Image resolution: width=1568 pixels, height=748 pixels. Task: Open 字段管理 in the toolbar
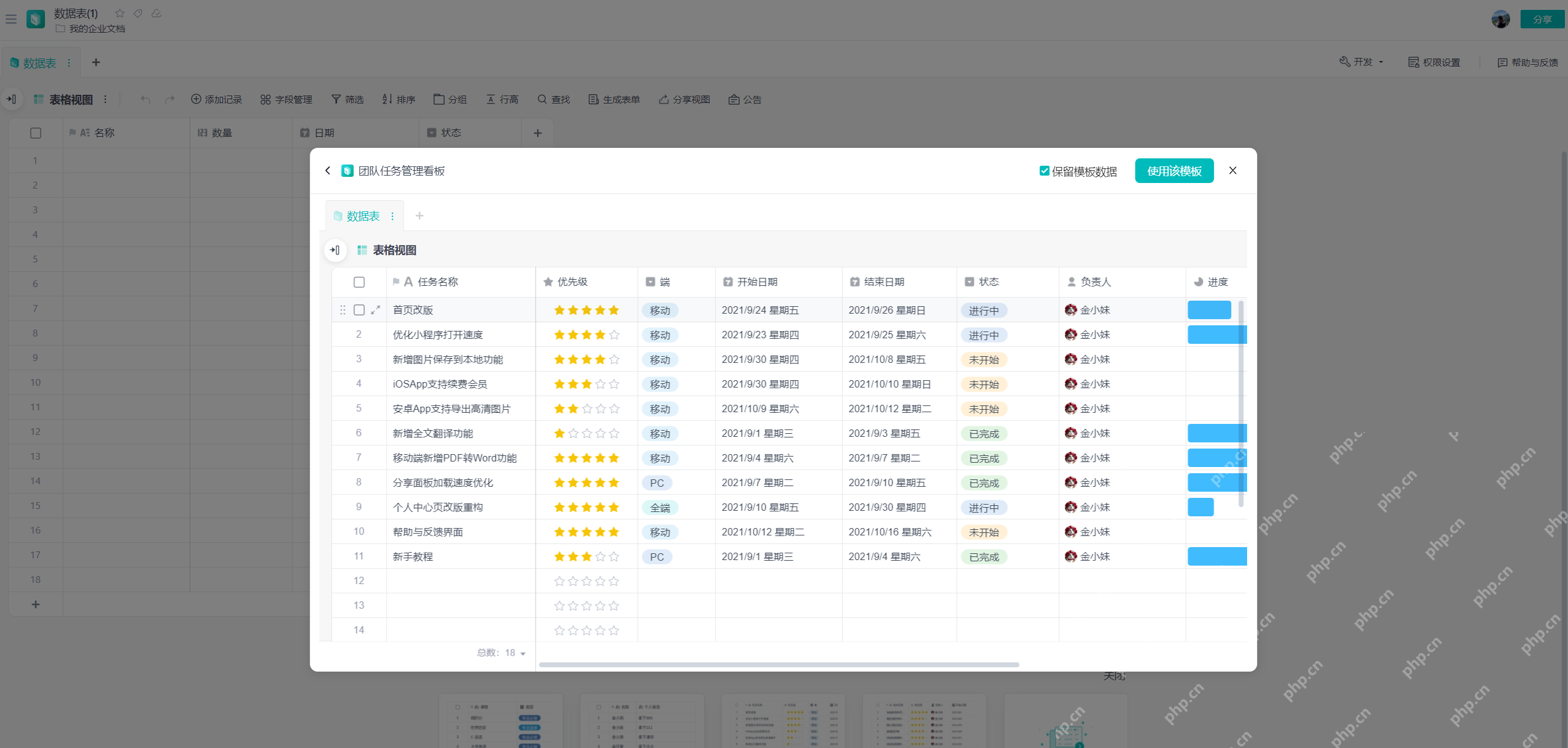pyautogui.click(x=286, y=99)
